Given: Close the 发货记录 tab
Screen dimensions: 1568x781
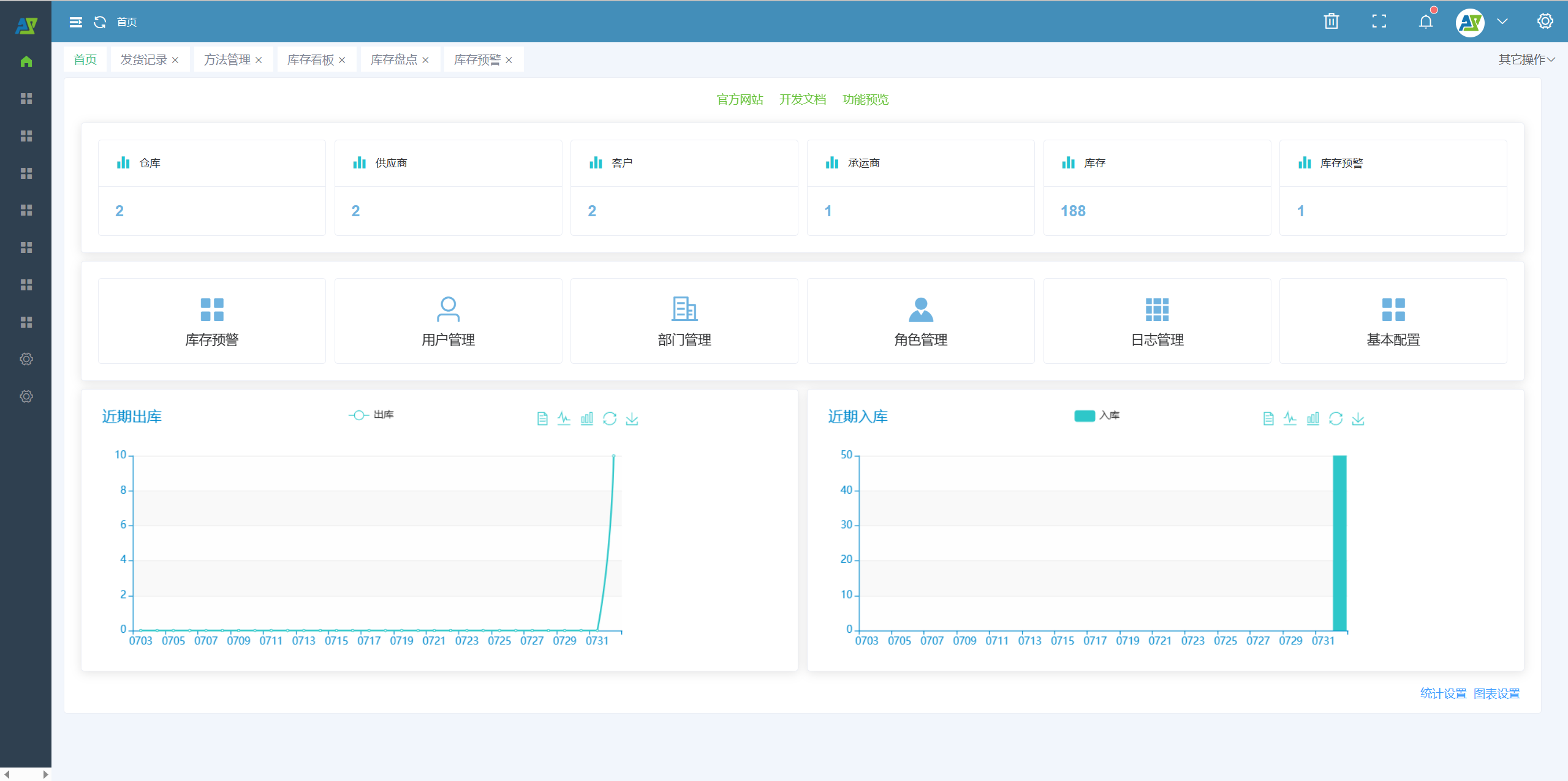Looking at the screenshot, I should point(175,60).
